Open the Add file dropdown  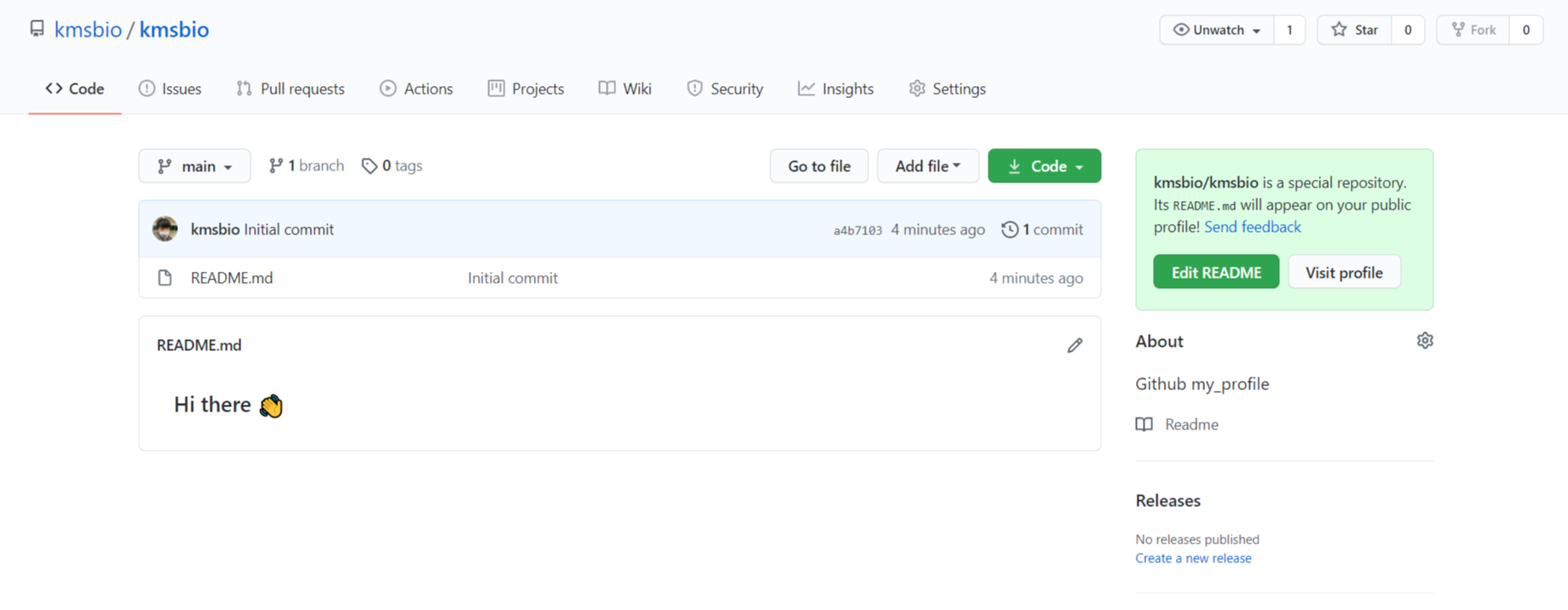click(928, 166)
